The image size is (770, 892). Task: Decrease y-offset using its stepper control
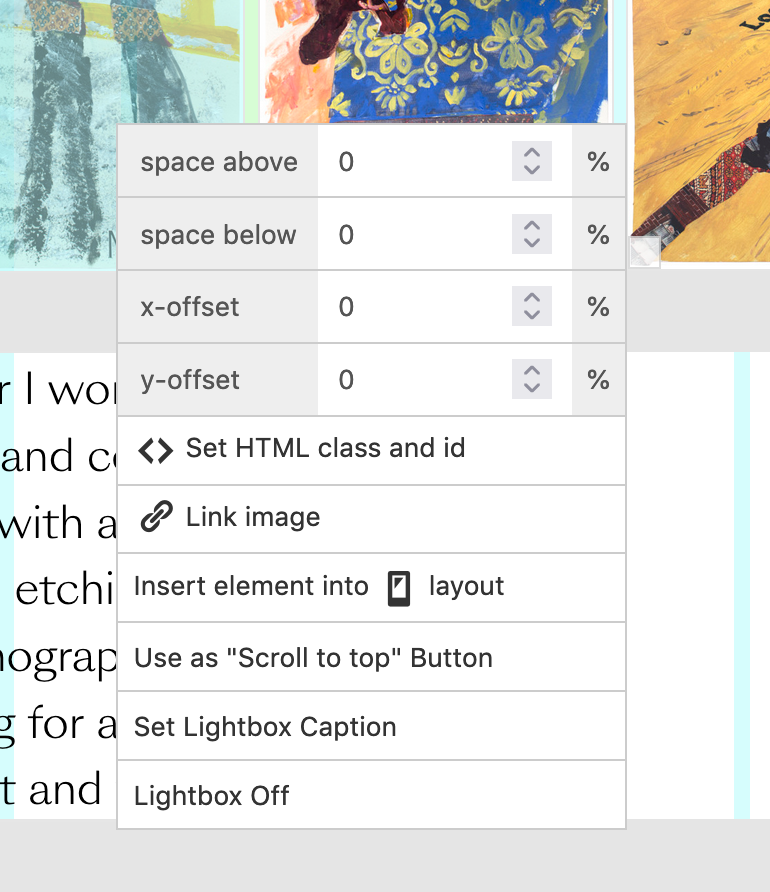tap(531, 386)
